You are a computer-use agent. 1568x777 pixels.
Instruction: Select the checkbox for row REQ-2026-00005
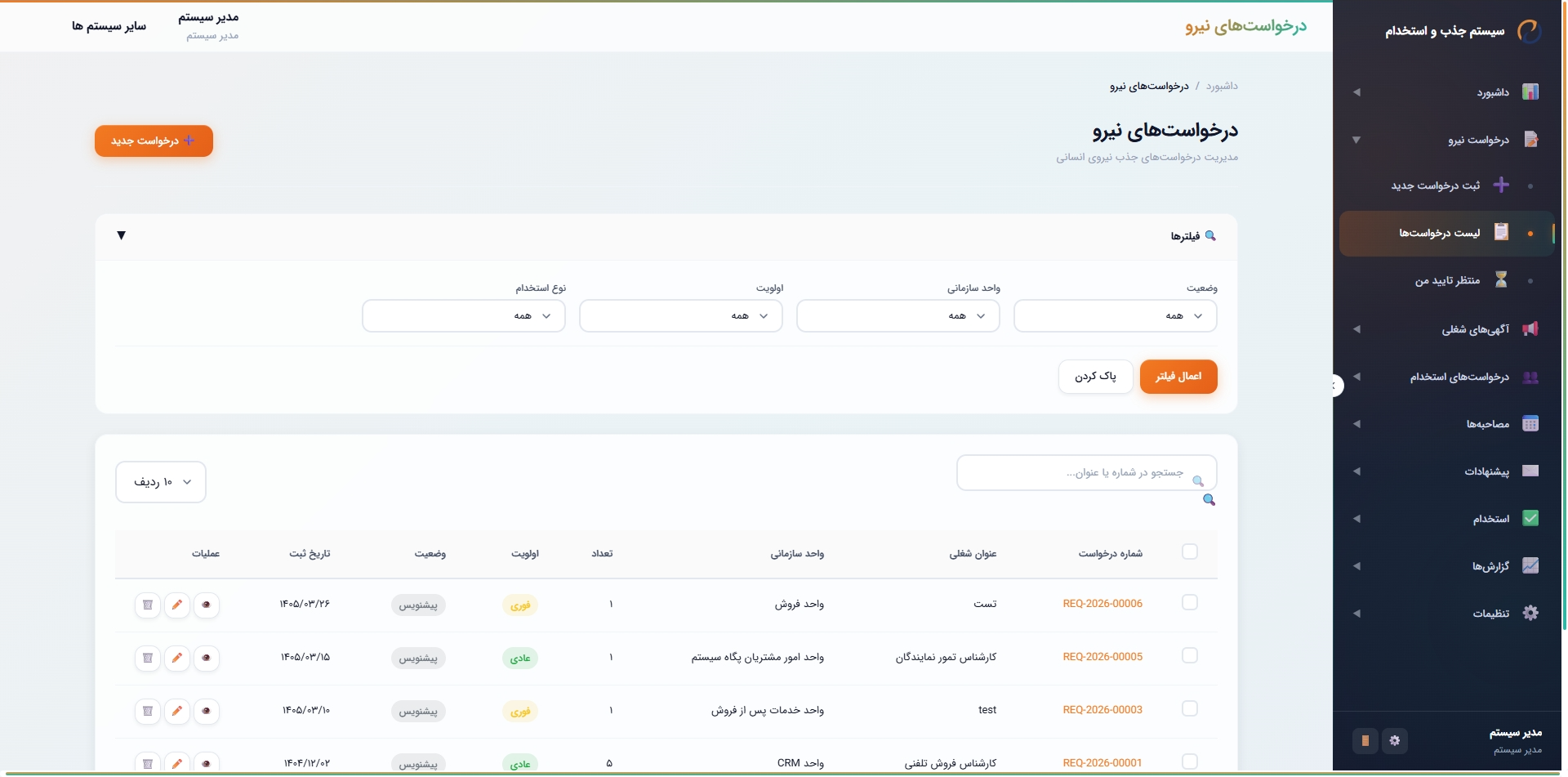click(1190, 656)
